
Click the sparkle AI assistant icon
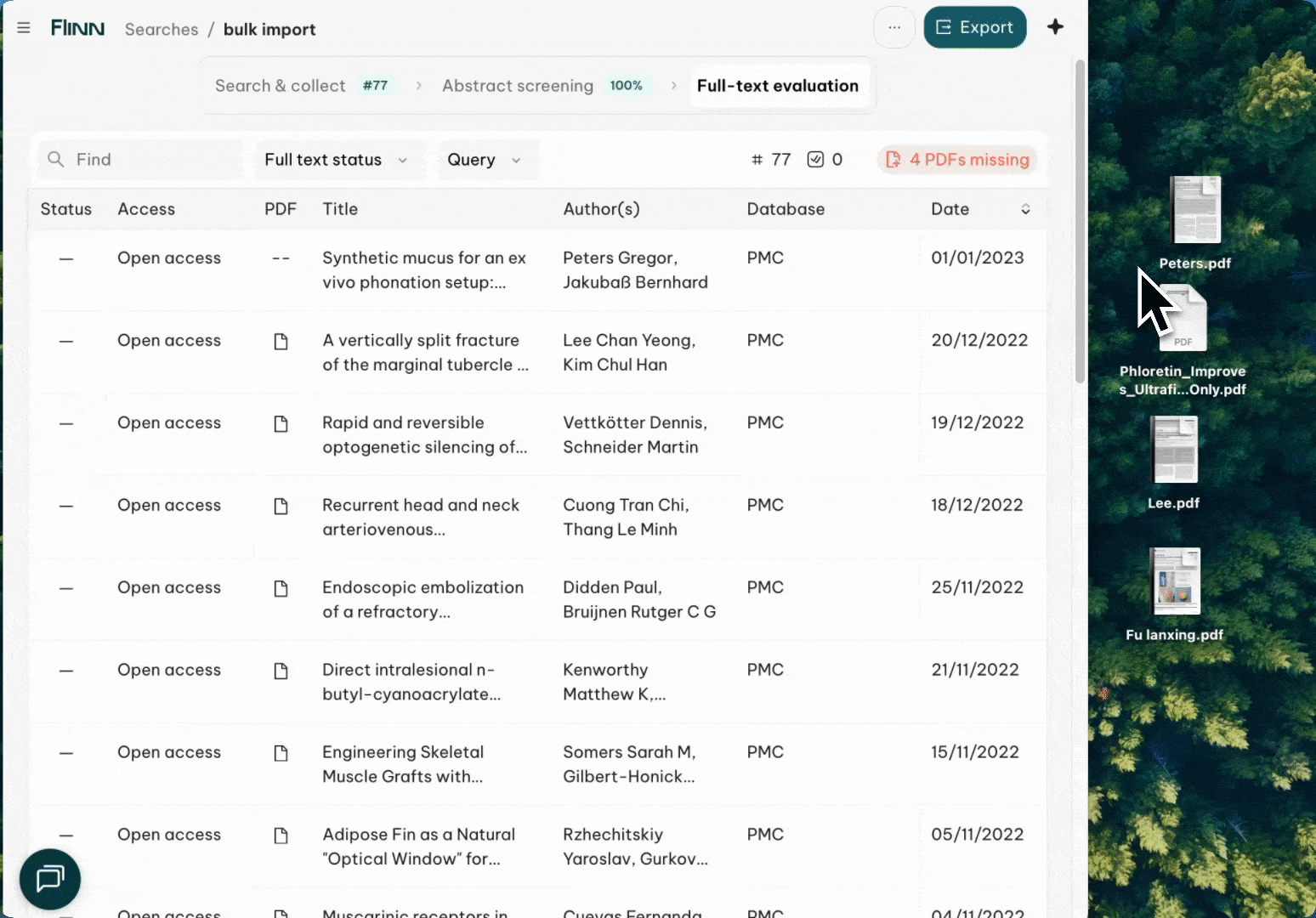pos(1055,27)
